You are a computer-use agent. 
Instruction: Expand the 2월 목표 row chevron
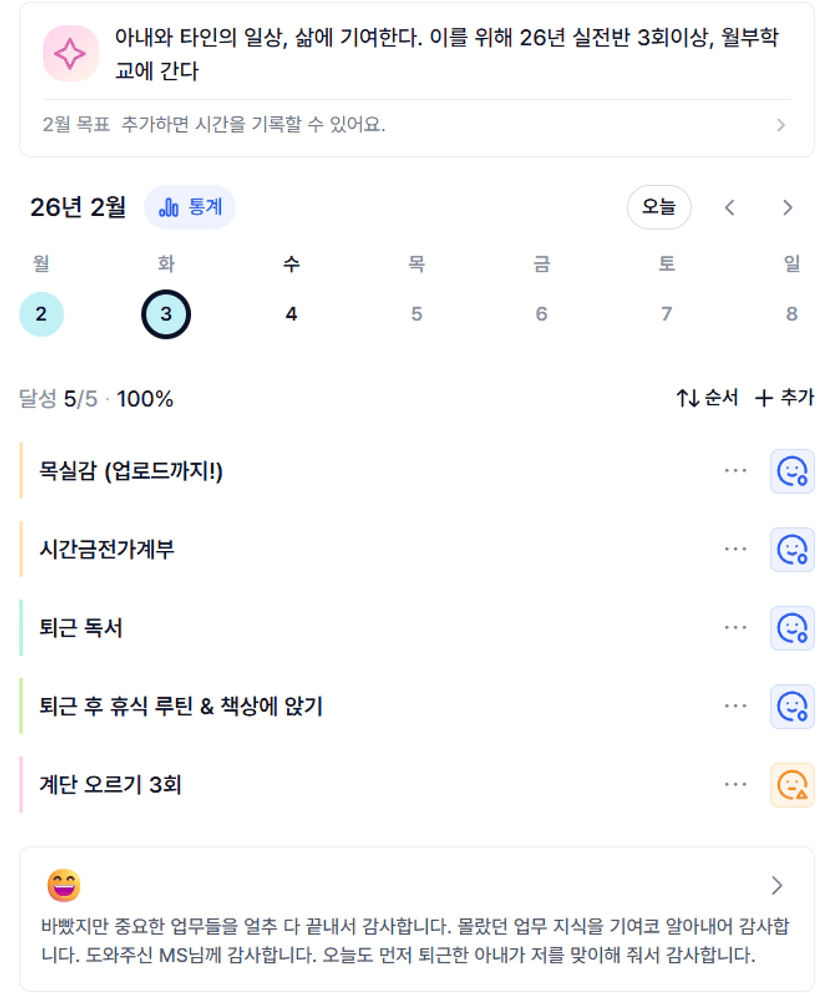(x=781, y=125)
